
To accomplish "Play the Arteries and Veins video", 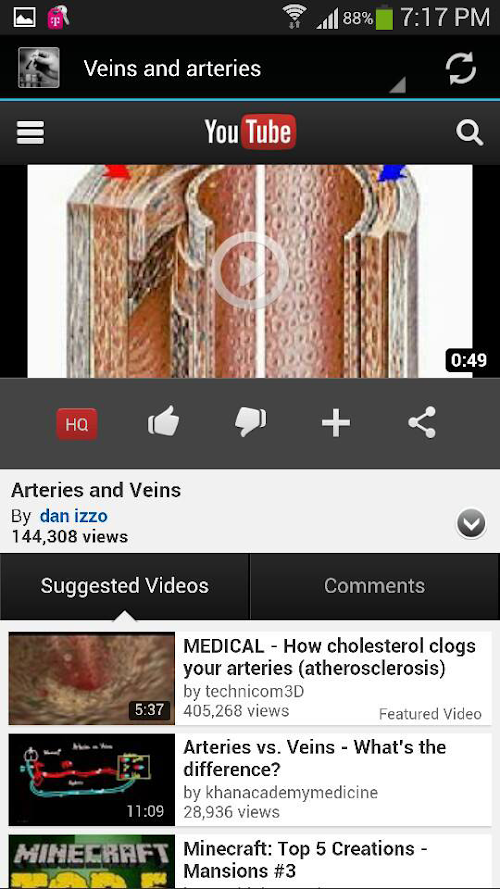I will coord(250,270).
